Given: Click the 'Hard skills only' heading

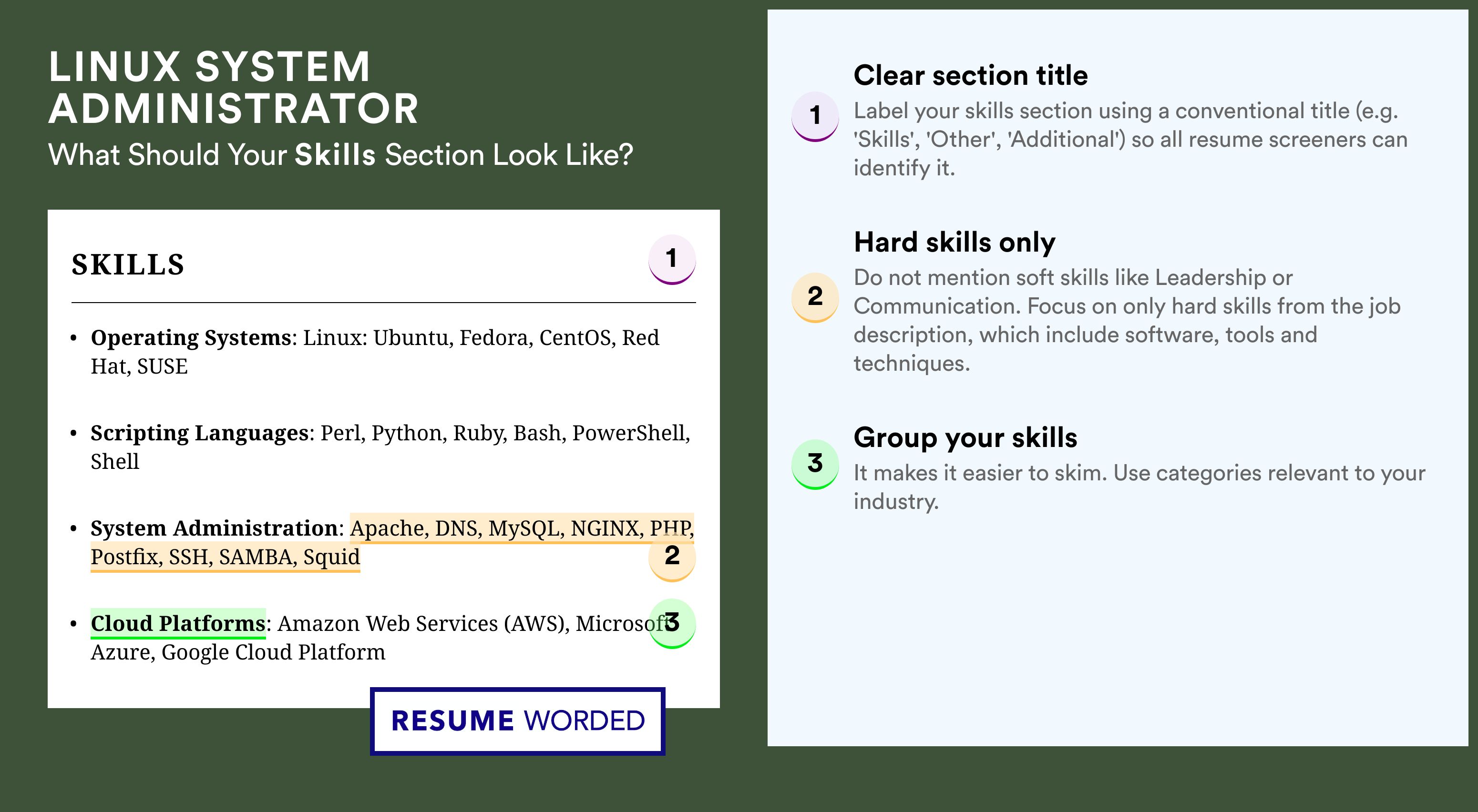Looking at the screenshot, I should tap(955, 242).
